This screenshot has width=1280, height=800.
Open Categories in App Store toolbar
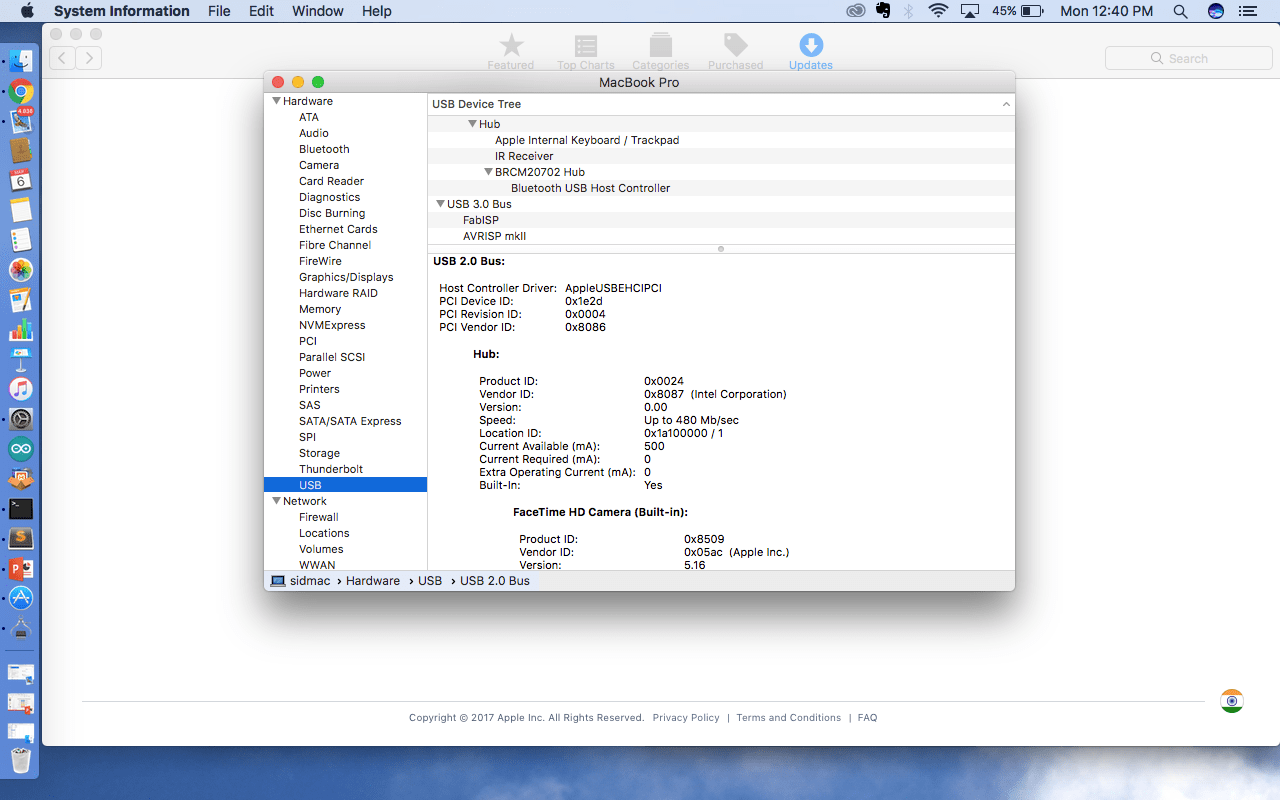click(x=661, y=52)
